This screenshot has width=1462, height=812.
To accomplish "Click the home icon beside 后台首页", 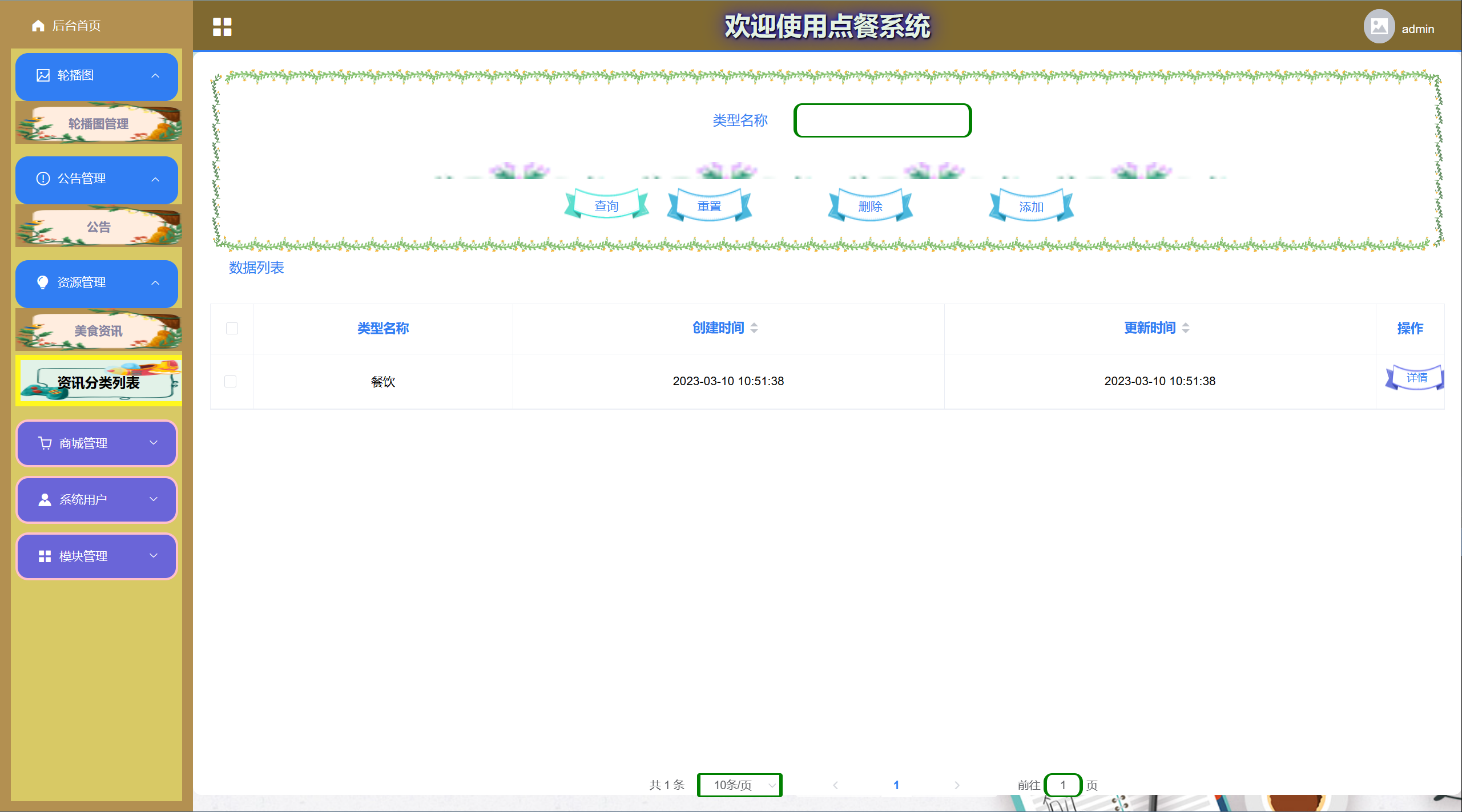I will click(38, 26).
